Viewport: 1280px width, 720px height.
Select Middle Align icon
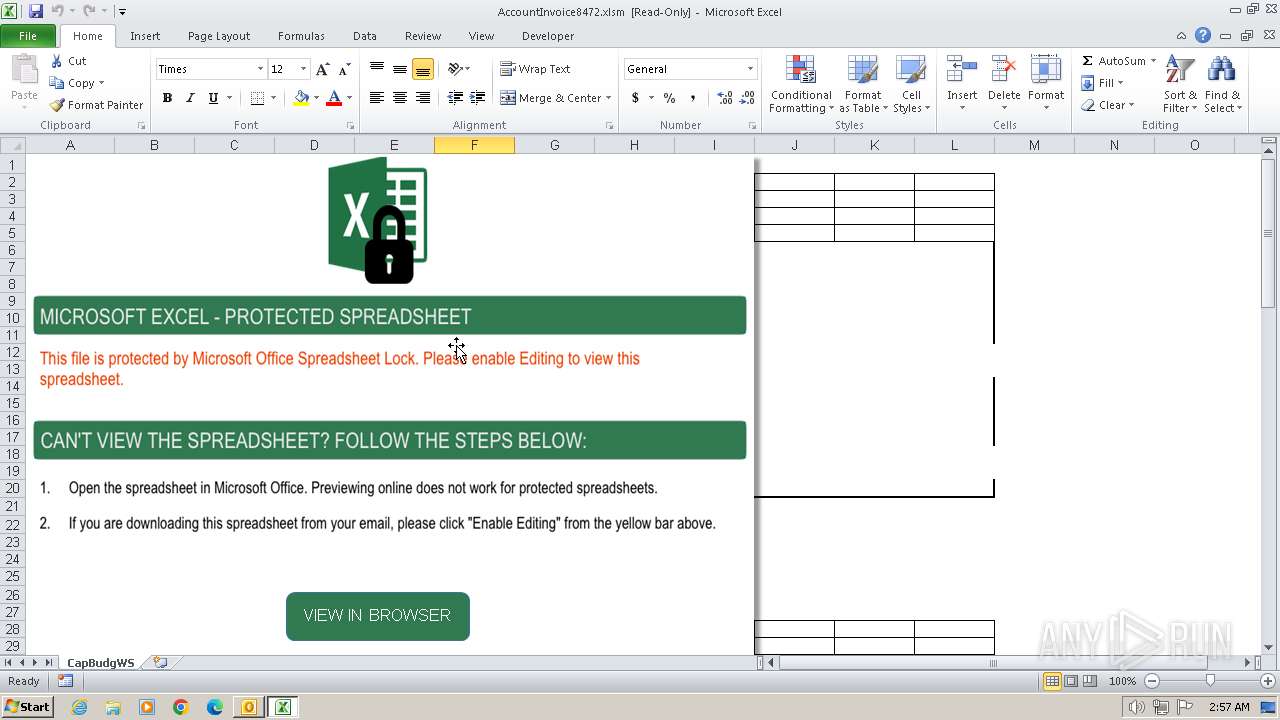[x=400, y=69]
